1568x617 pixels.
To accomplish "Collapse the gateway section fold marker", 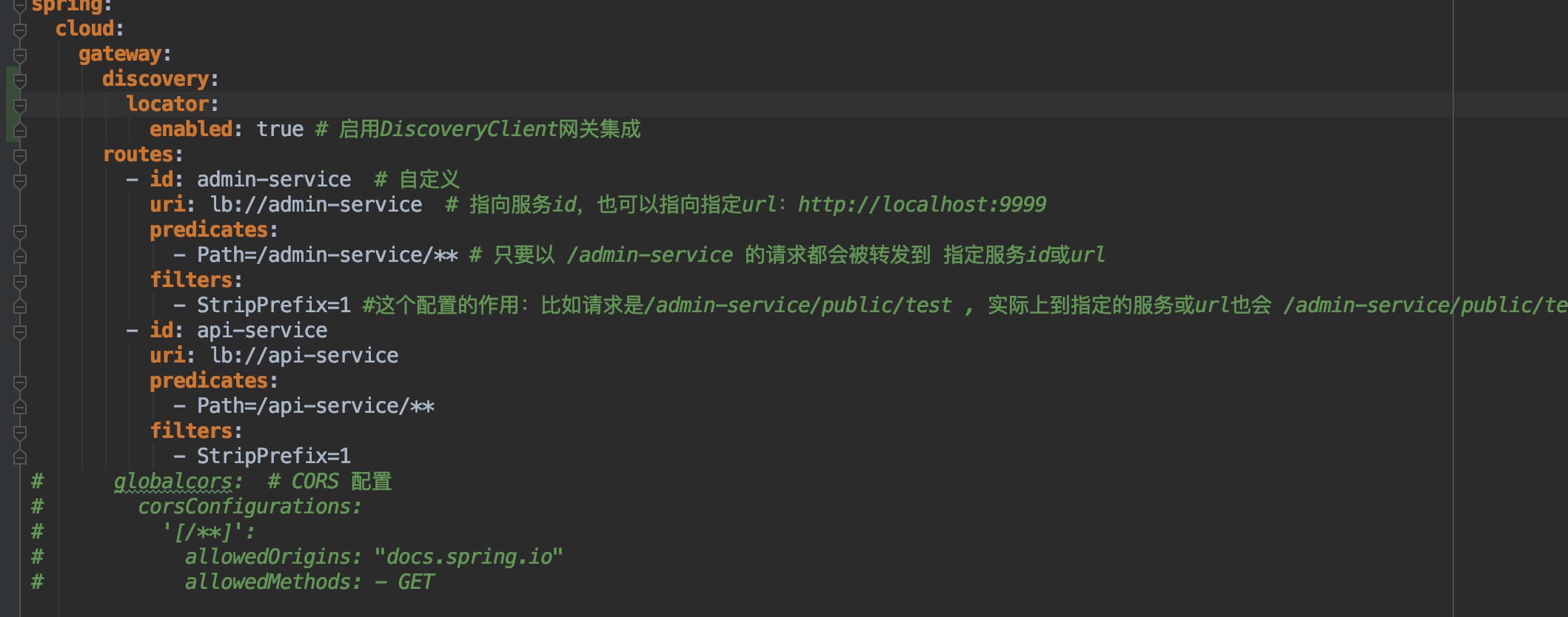I will tap(20, 55).
